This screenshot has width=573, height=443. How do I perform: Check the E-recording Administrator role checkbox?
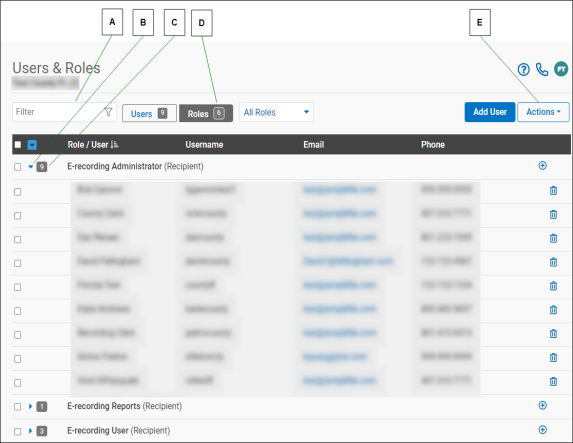[18, 167]
